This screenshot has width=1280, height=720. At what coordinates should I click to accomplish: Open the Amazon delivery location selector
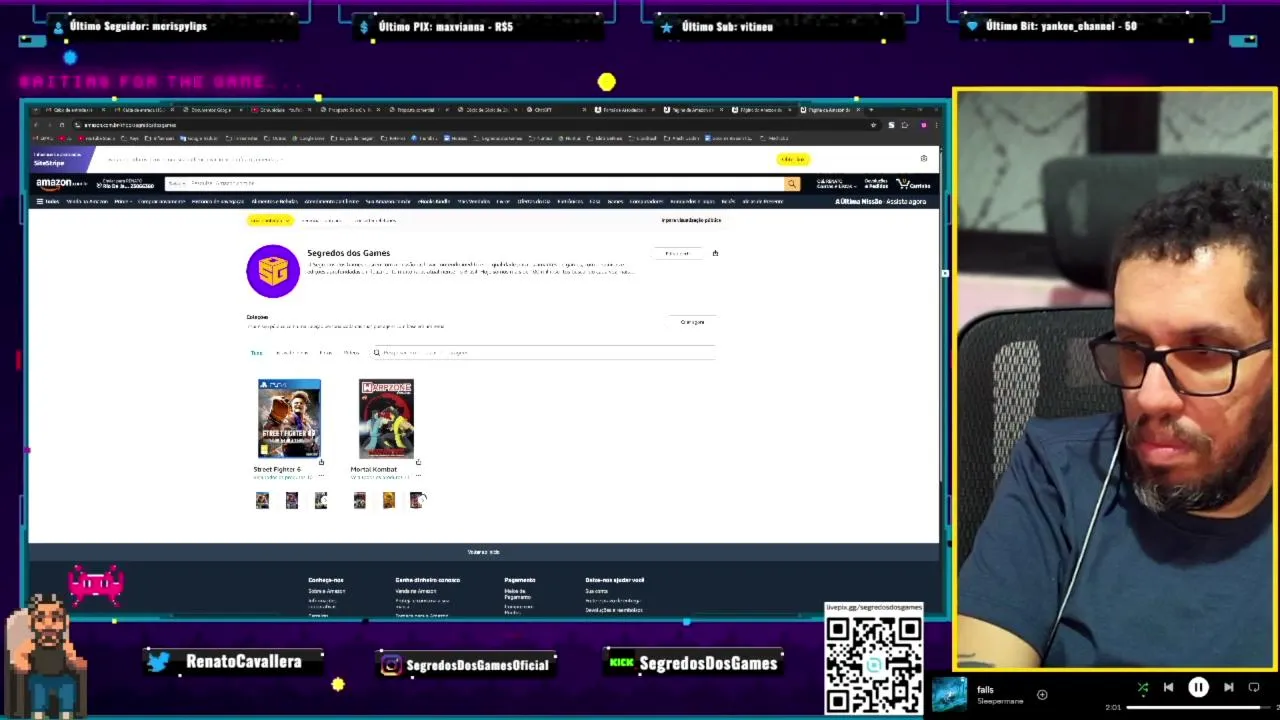tap(127, 184)
